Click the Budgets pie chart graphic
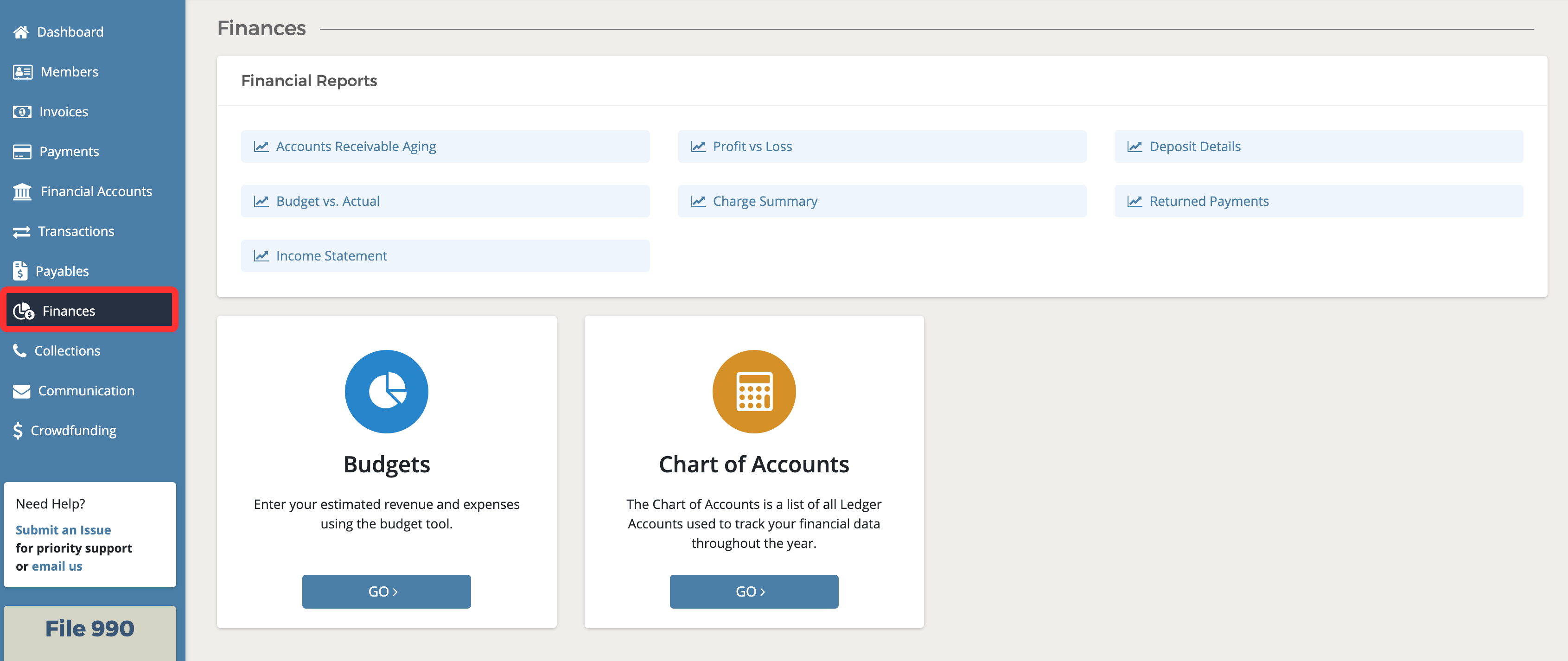 (x=387, y=391)
